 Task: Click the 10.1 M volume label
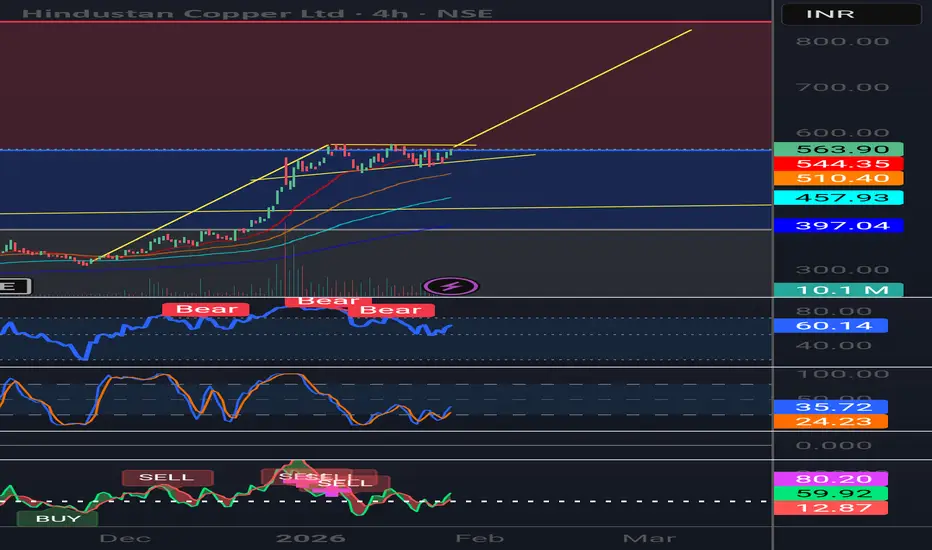point(839,290)
